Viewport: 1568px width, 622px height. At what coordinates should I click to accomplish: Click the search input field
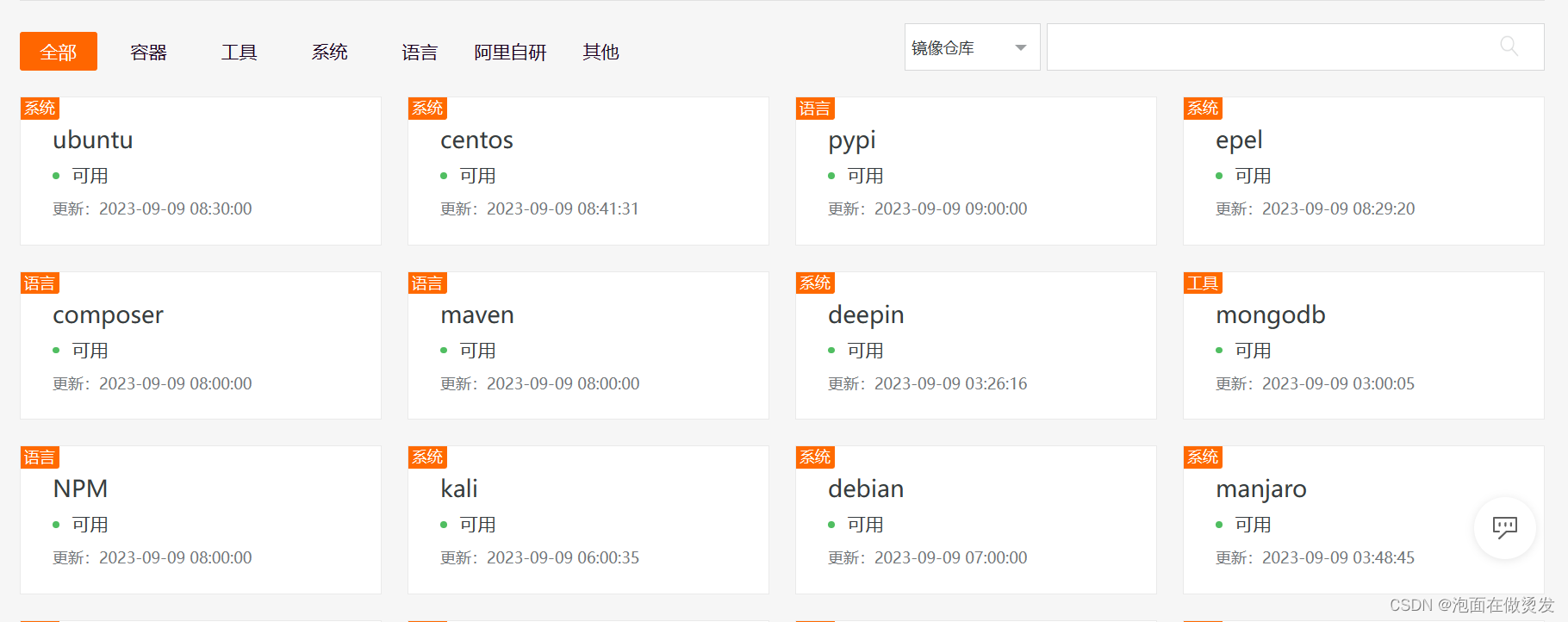tap(1295, 47)
